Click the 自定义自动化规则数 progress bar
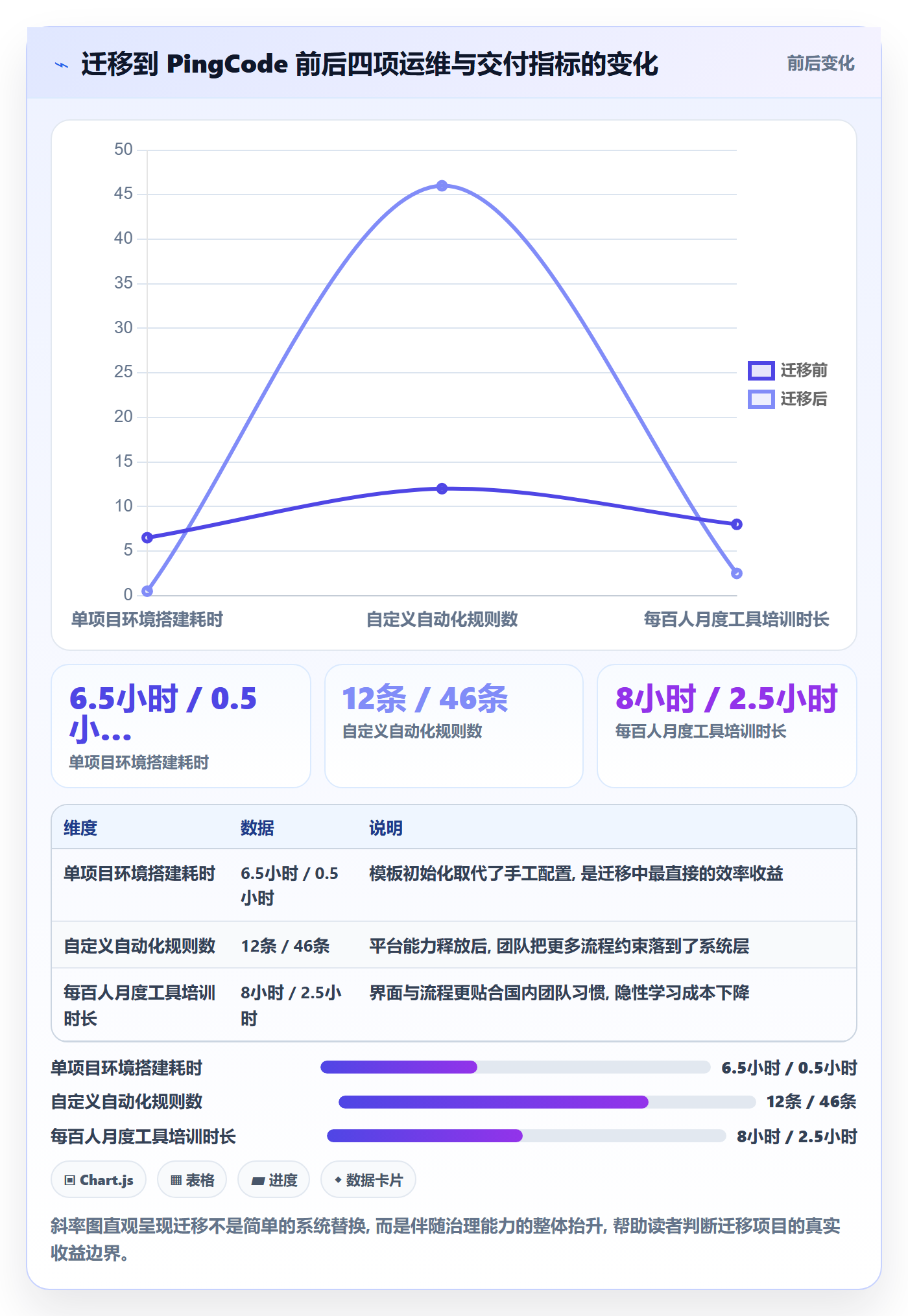 coord(547,1102)
